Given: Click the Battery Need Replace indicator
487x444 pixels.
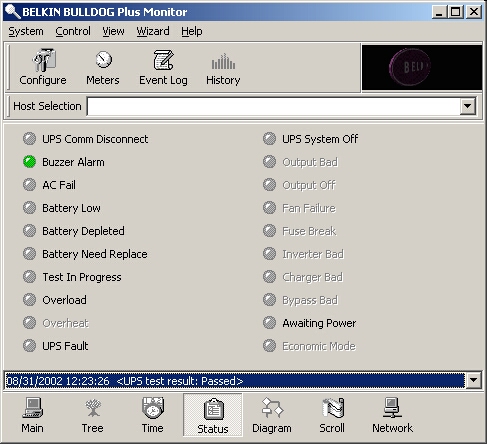Looking at the screenshot, I should coord(29,254).
